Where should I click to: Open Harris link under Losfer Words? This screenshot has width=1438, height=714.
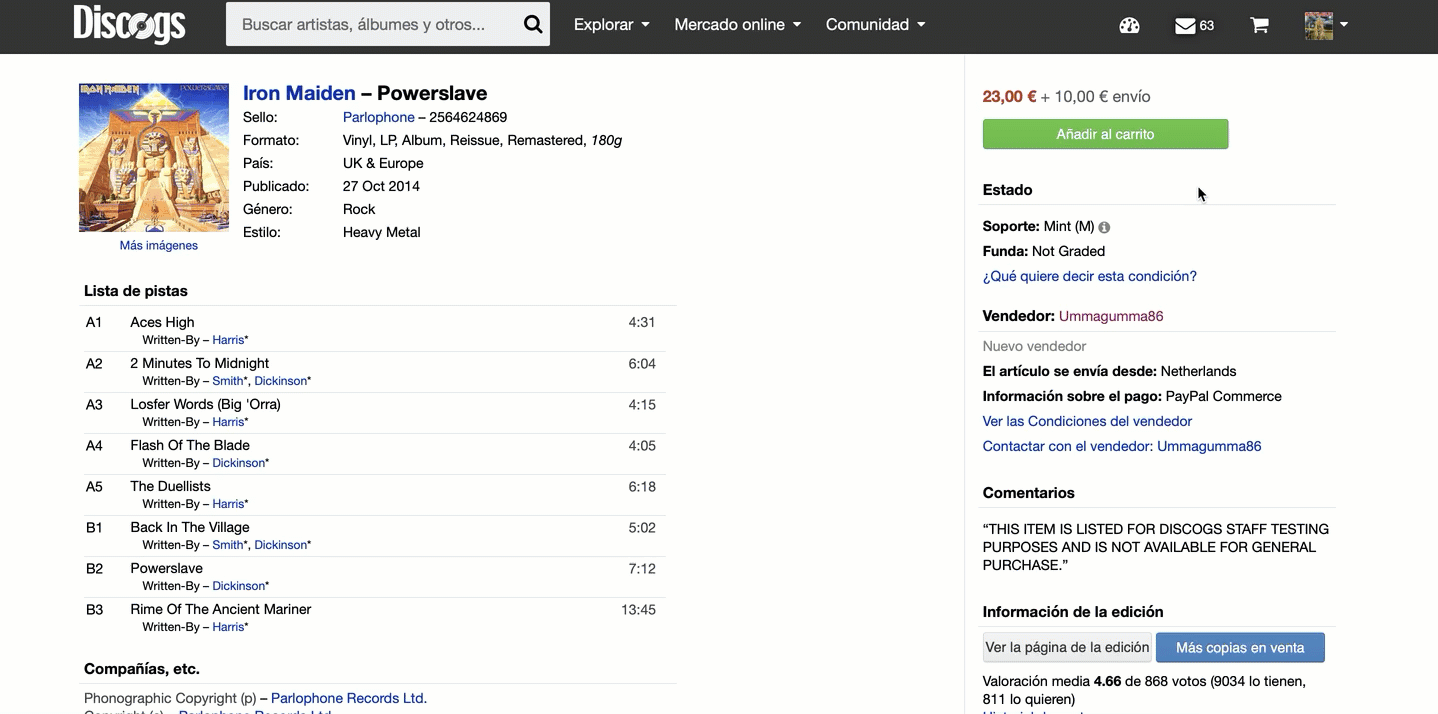[x=228, y=422]
